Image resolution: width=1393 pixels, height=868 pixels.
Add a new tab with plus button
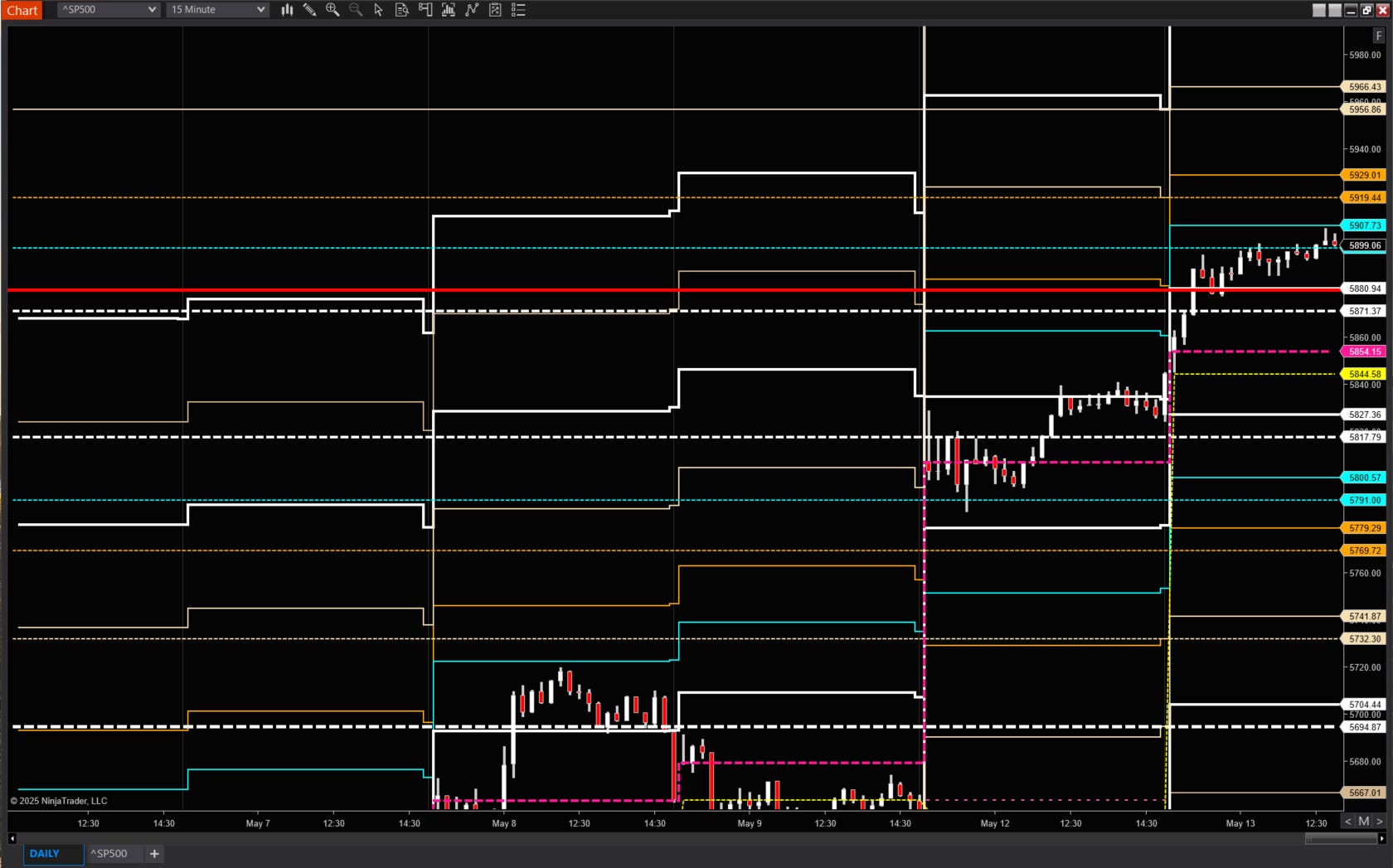tap(154, 853)
